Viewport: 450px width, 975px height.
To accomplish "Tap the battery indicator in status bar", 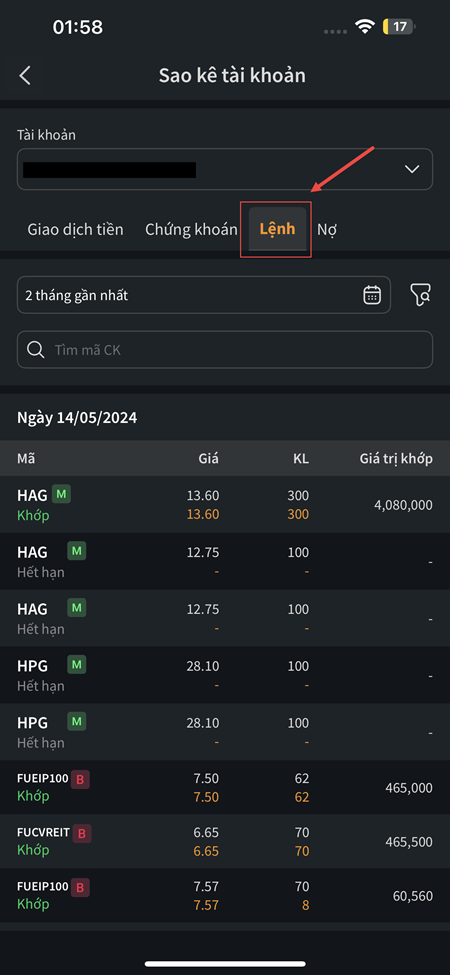I will click(x=399, y=26).
